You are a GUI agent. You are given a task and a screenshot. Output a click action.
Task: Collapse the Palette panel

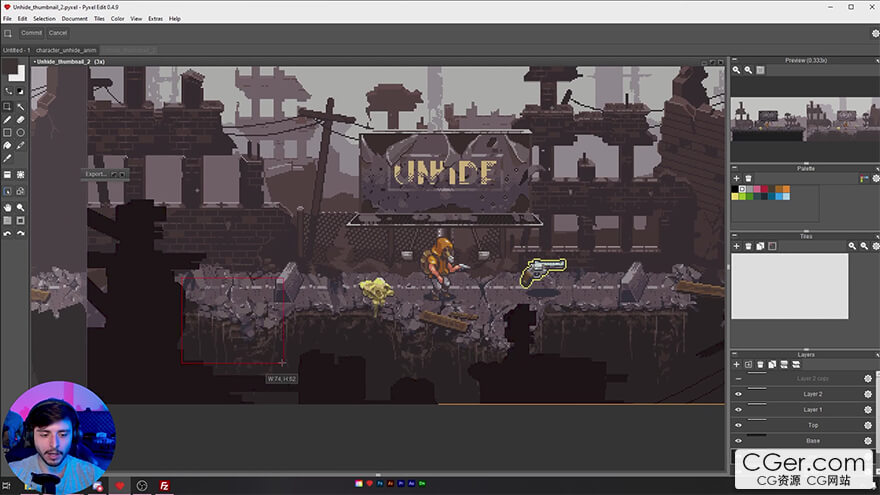pos(735,167)
